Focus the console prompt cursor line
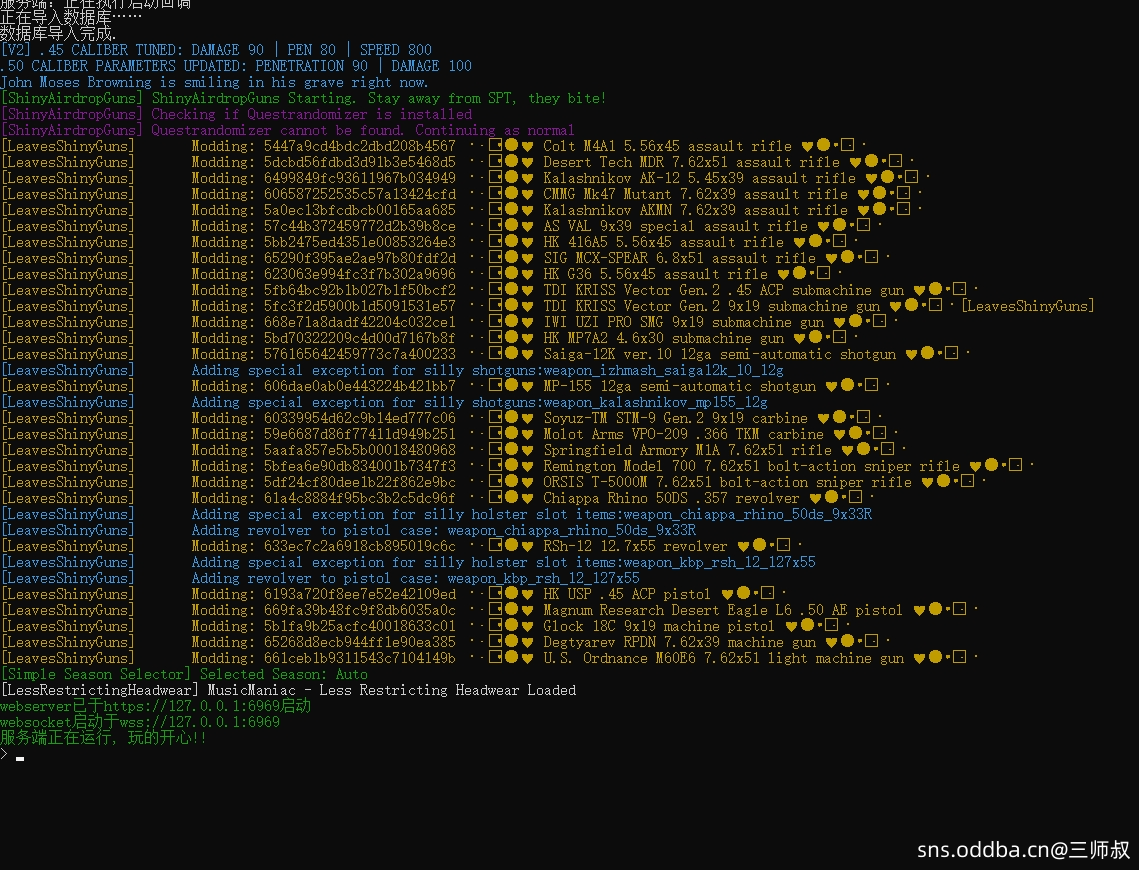The width and height of the screenshot is (1139, 870). tap(13, 755)
